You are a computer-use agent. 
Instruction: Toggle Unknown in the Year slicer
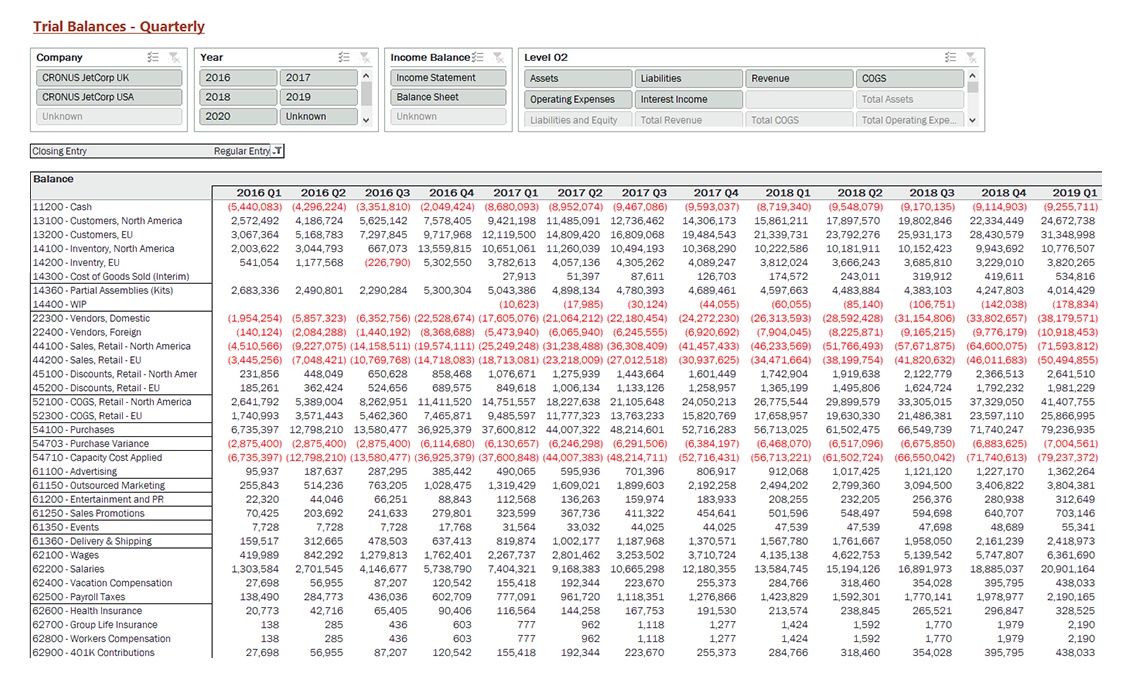(x=318, y=116)
